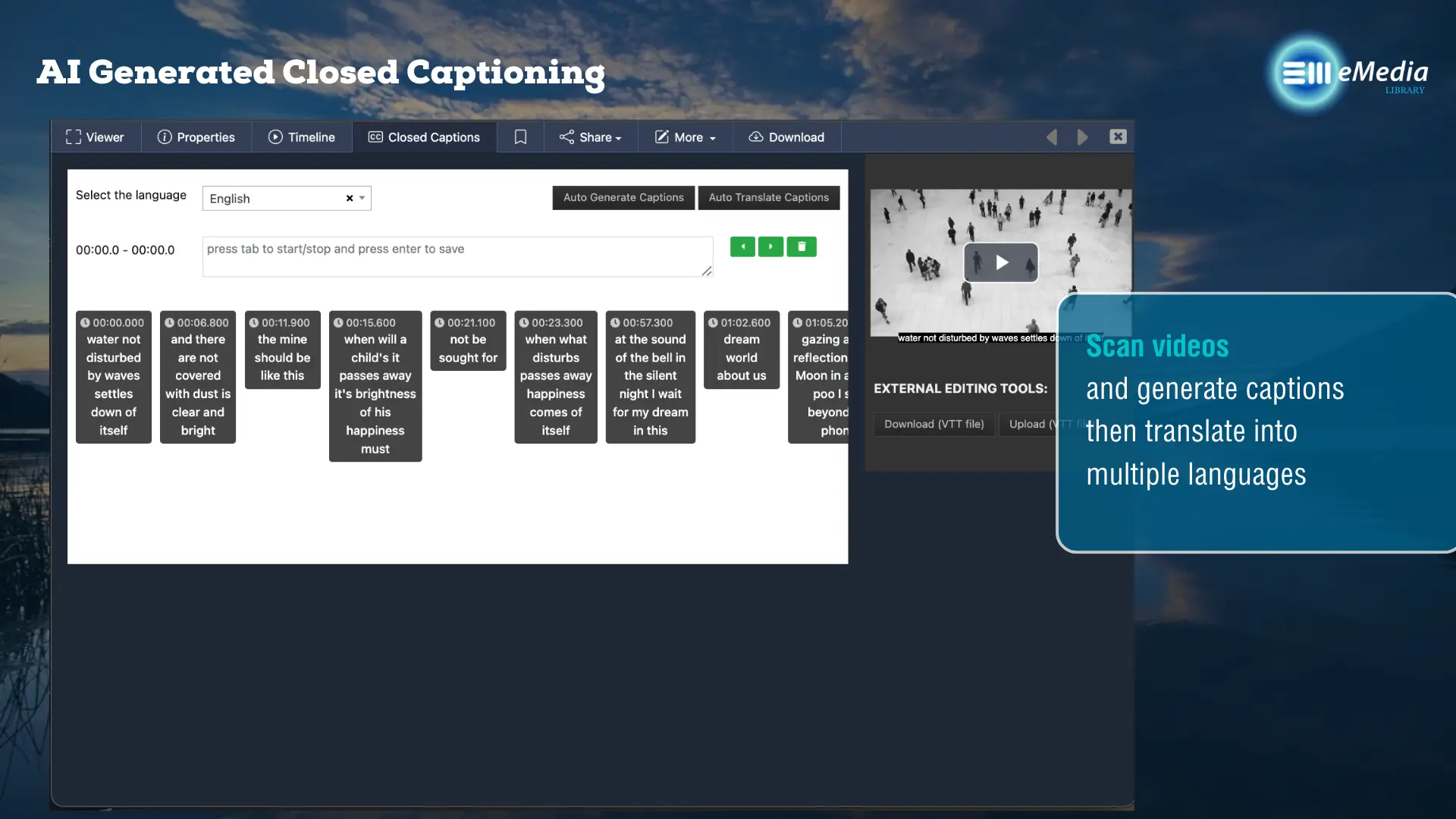Click Download (VTT file) button

tap(934, 424)
